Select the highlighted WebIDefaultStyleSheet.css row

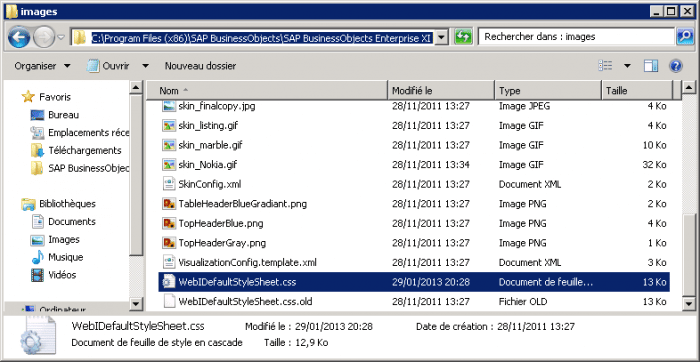pos(413,282)
